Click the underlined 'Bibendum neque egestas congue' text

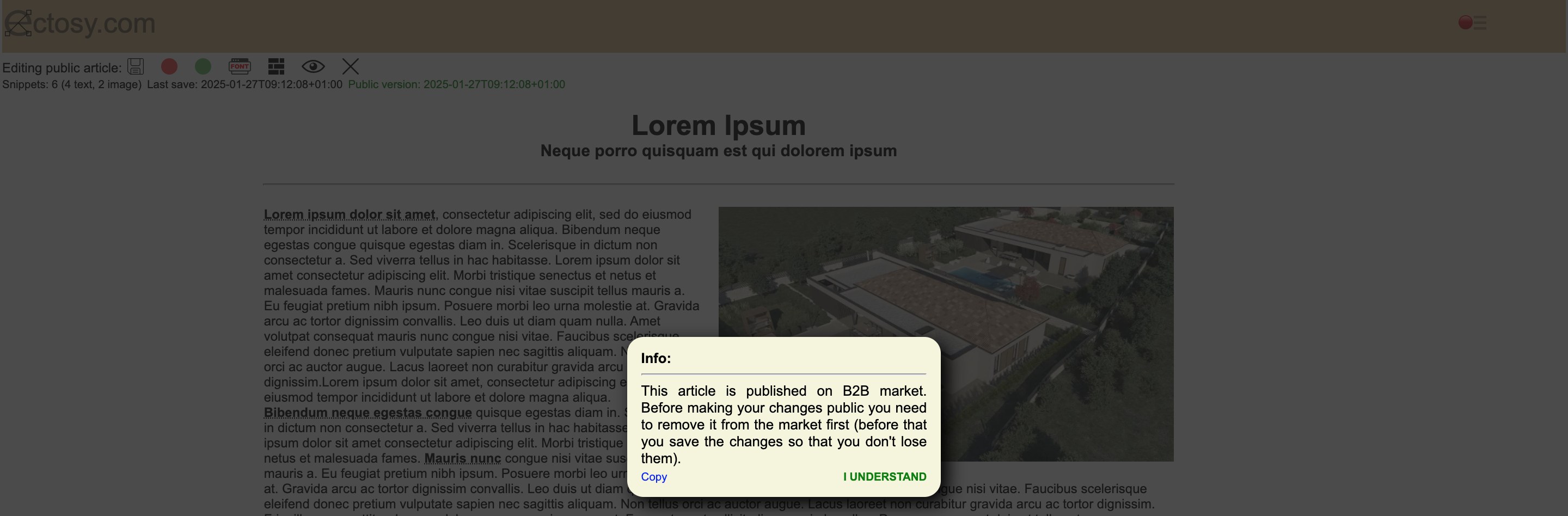click(367, 412)
